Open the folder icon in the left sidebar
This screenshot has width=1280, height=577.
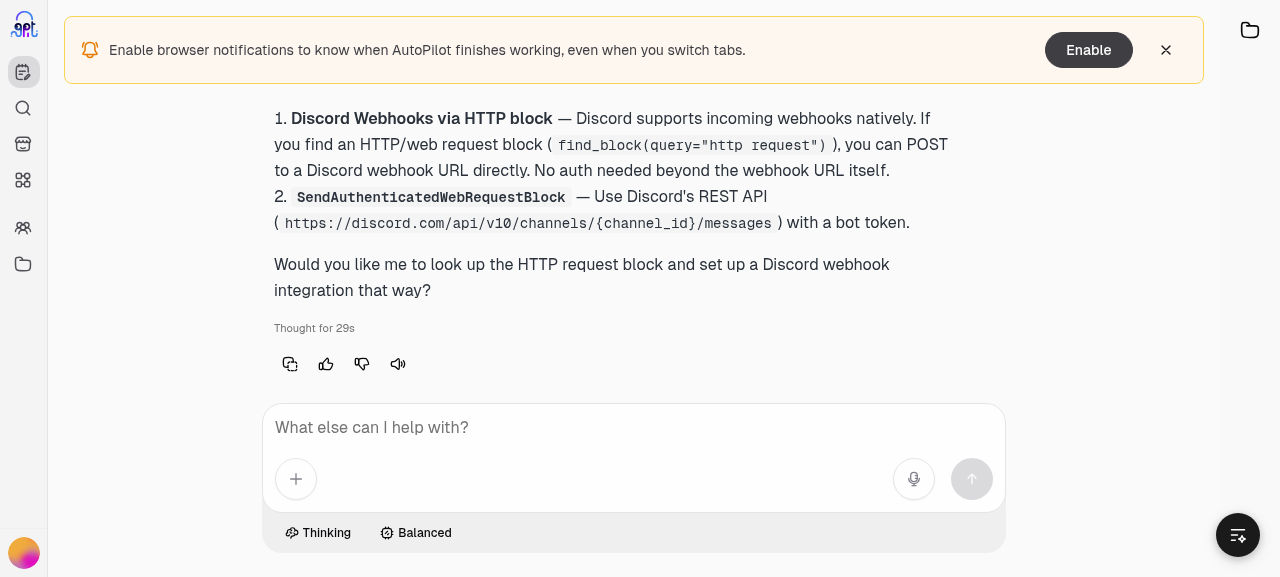click(x=23, y=264)
